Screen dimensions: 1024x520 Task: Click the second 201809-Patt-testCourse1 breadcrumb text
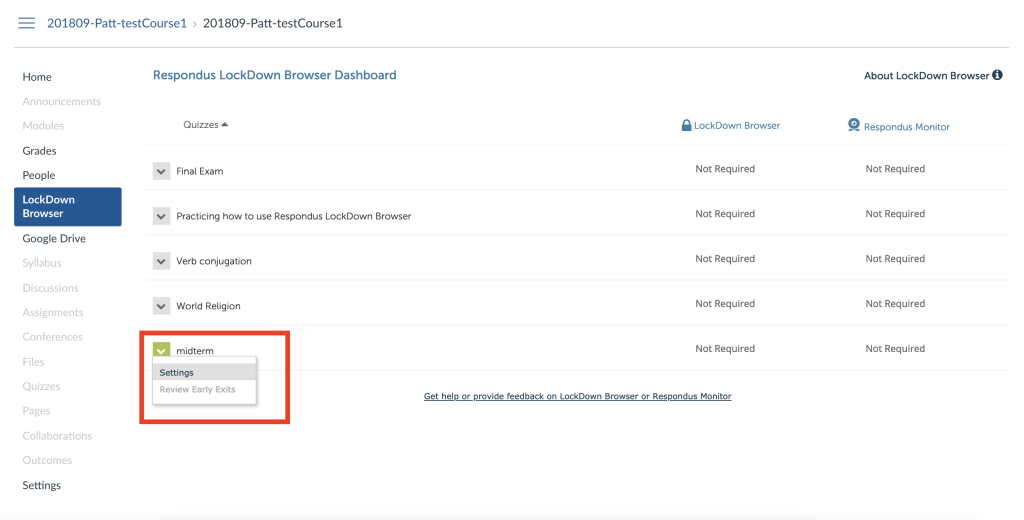click(x=272, y=24)
